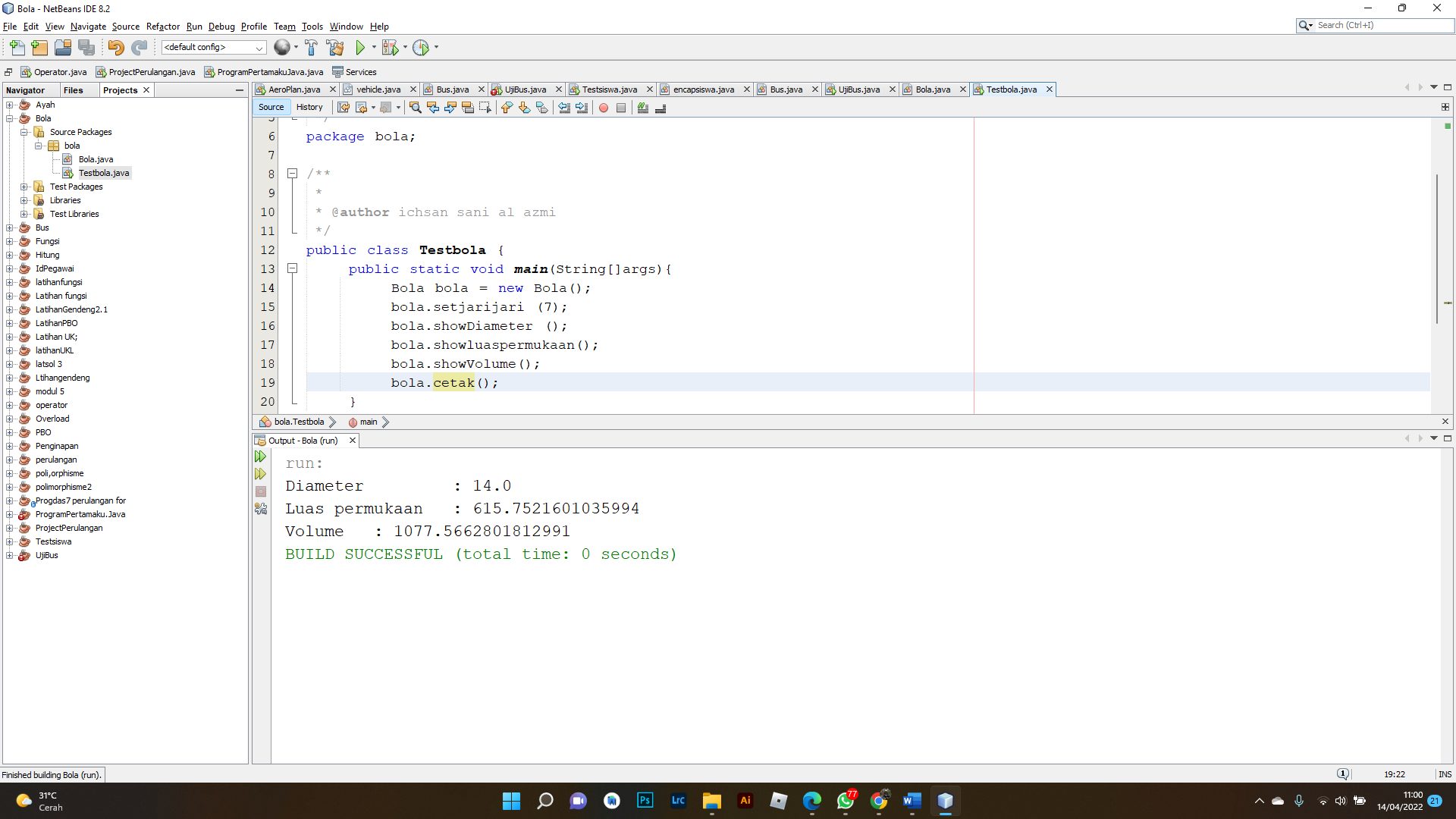Click the Save All toolbar icon
Screen dimensions: 1456x819
pyautogui.click(x=86, y=48)
